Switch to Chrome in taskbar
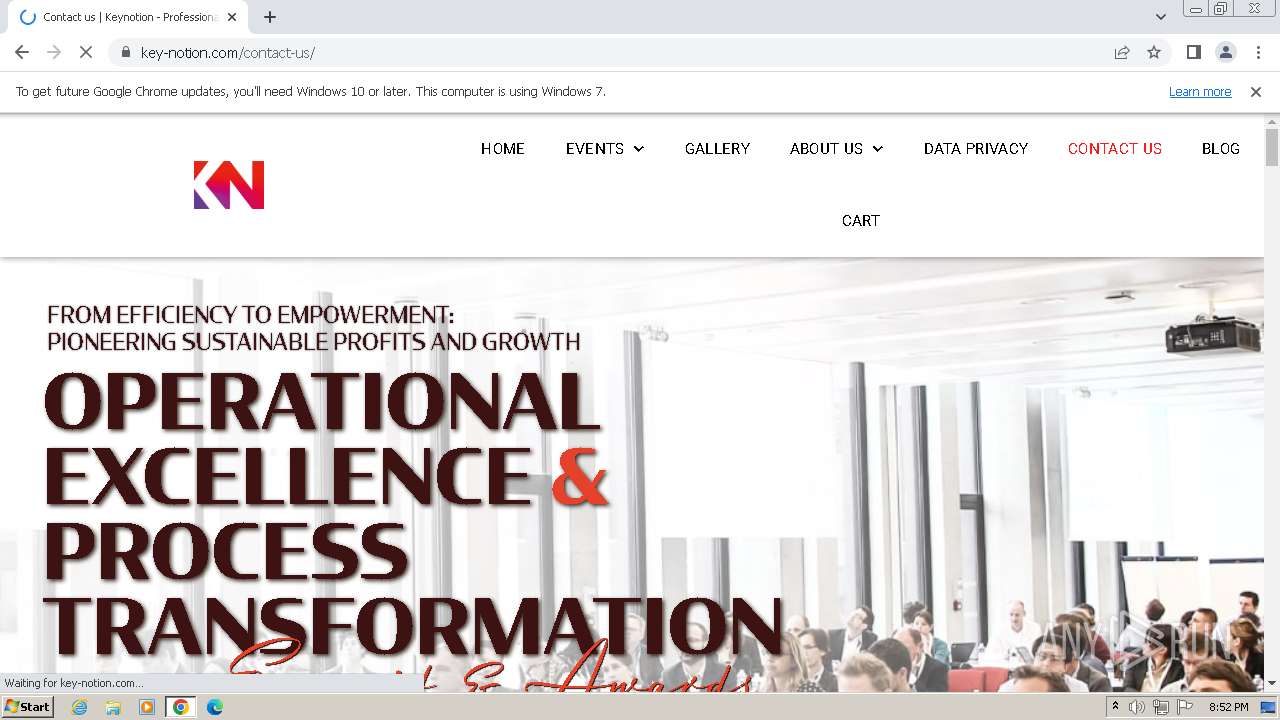1280x720 pixels. [181, 707]
